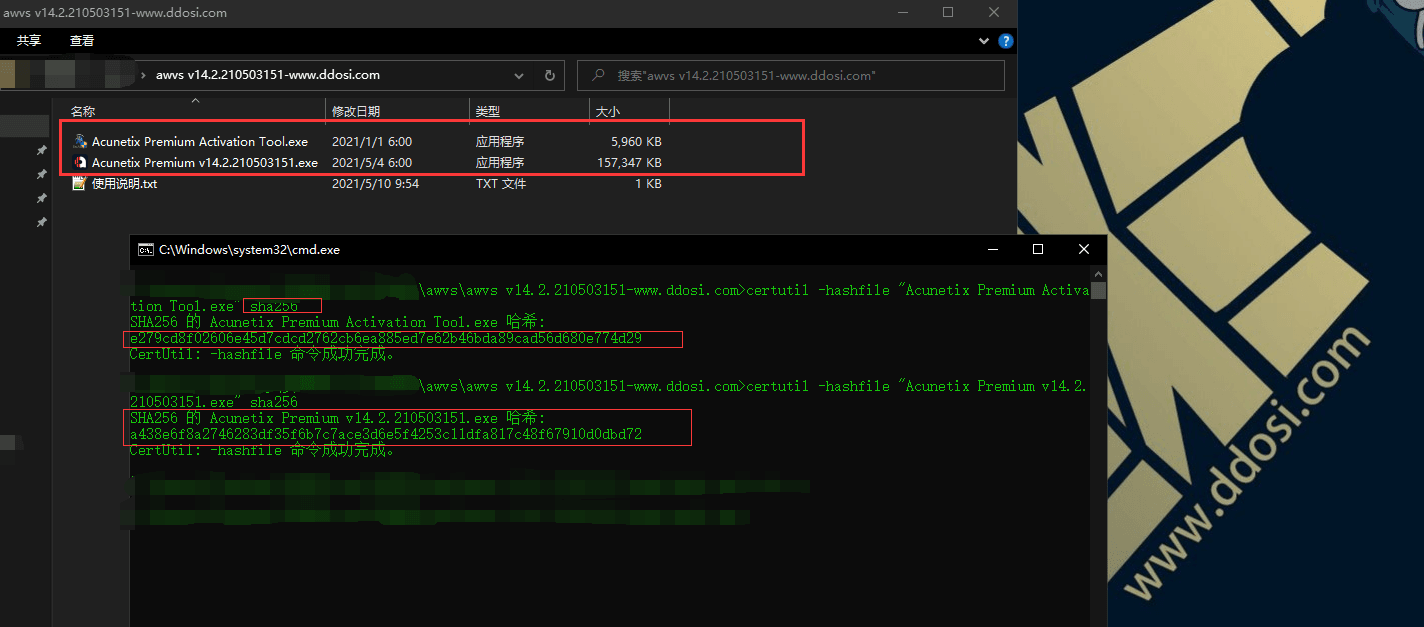Click size value 157,347 KB

coord(629,163)
